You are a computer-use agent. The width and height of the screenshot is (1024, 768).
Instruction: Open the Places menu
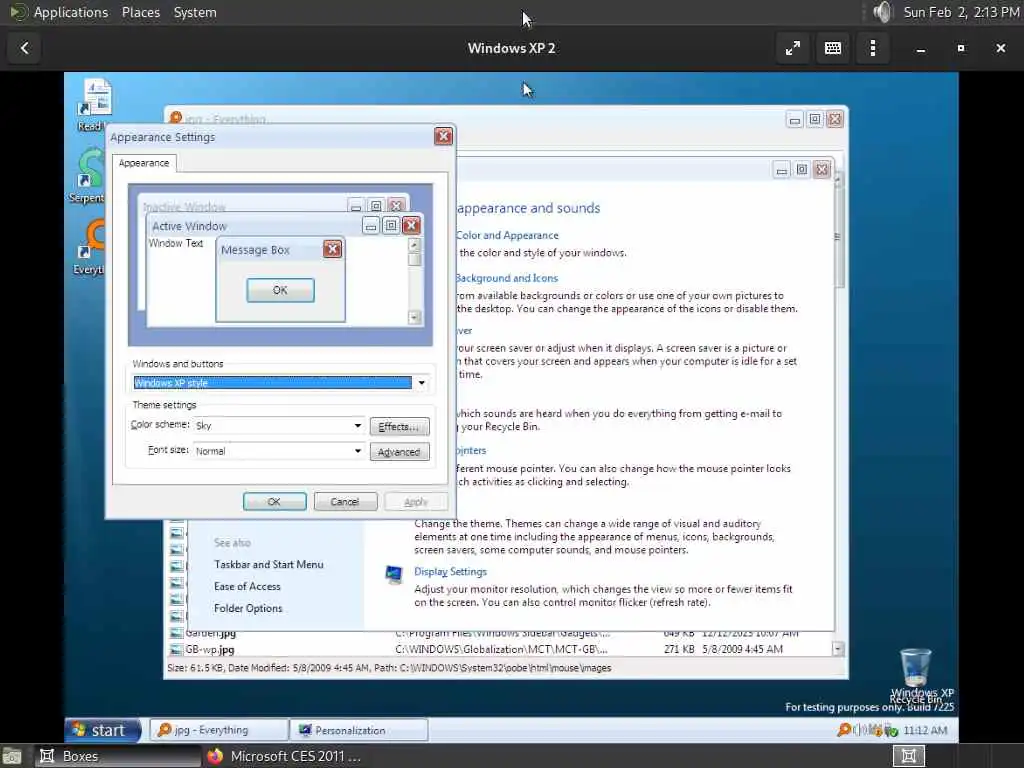pos(140,12)
